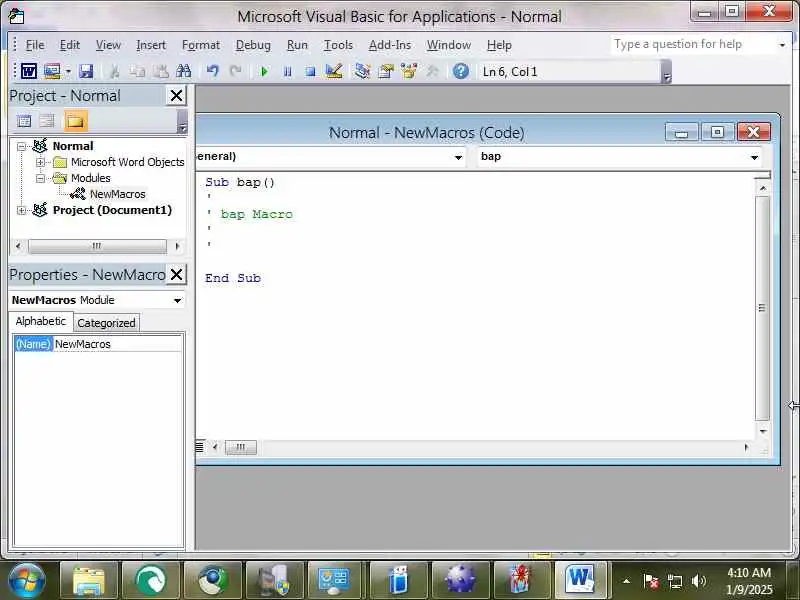Switch to Microsoft Word via View Word icon
Image resolution: width=800 pixels, height=600 pixels.
click(29, 71)
